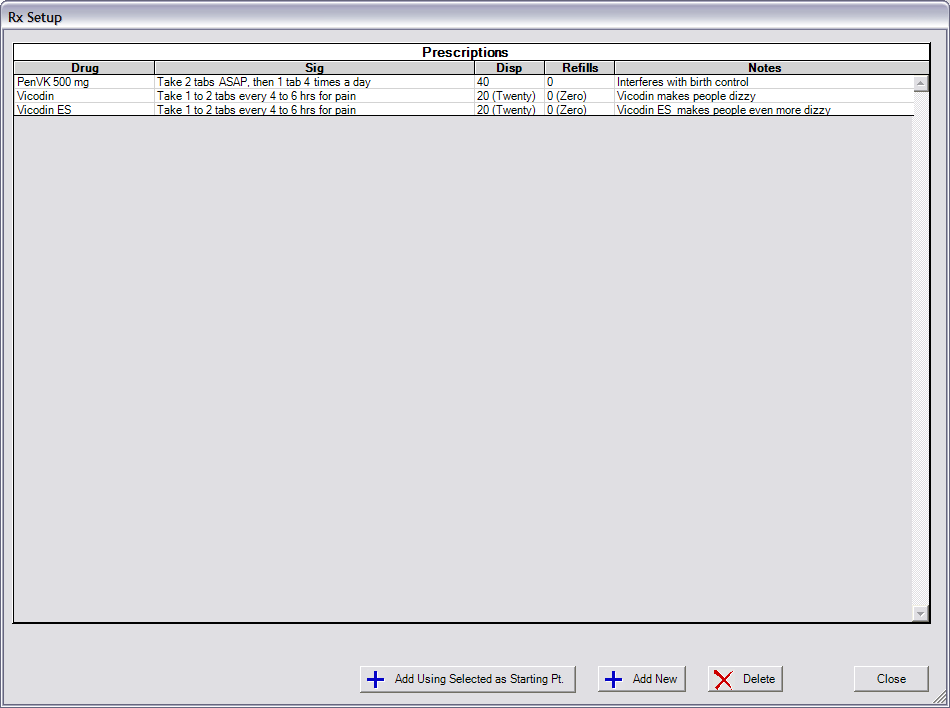Click Disp '20 (Twenty)' in Vicodin ES row
950x708 pixels.
509,110
